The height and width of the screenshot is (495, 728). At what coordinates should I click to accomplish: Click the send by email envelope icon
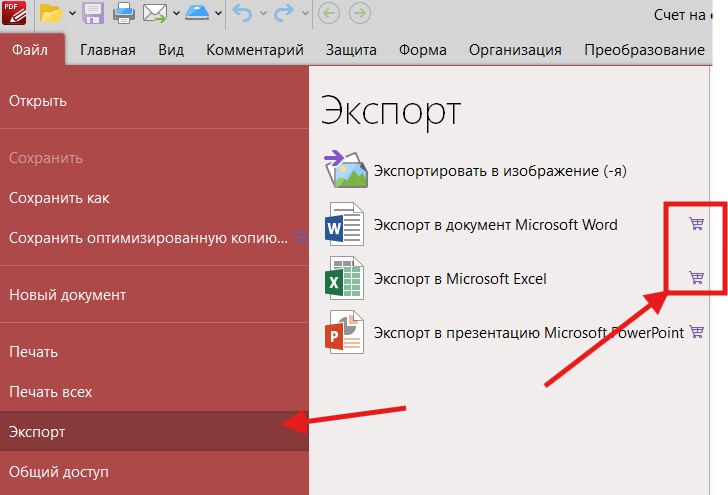coord(154,14)
